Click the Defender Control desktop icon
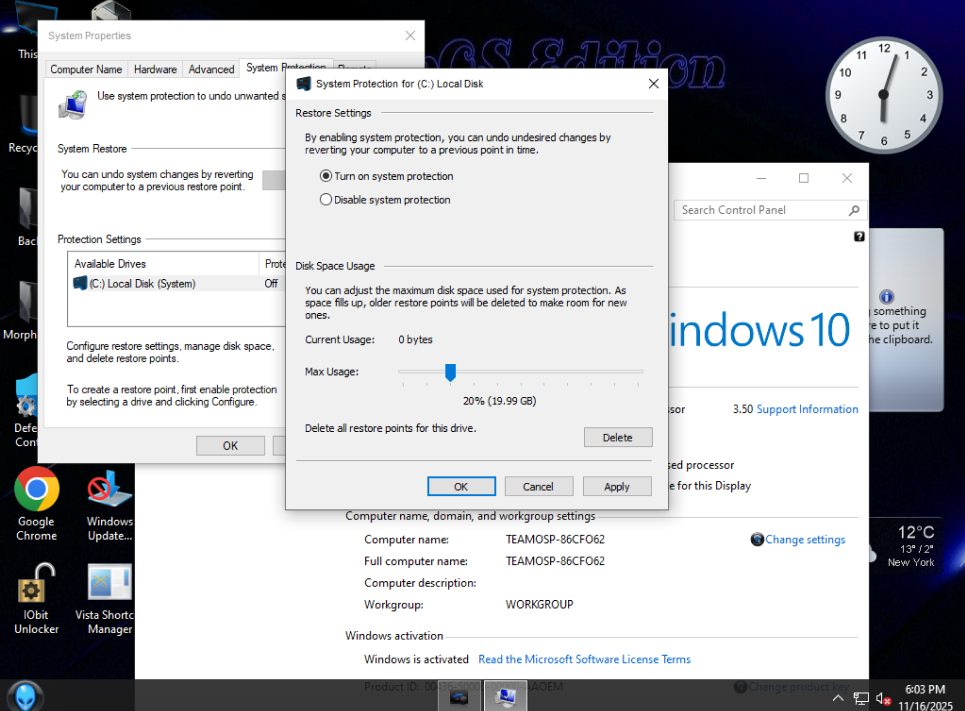965x711 pixels. (26, 411)
